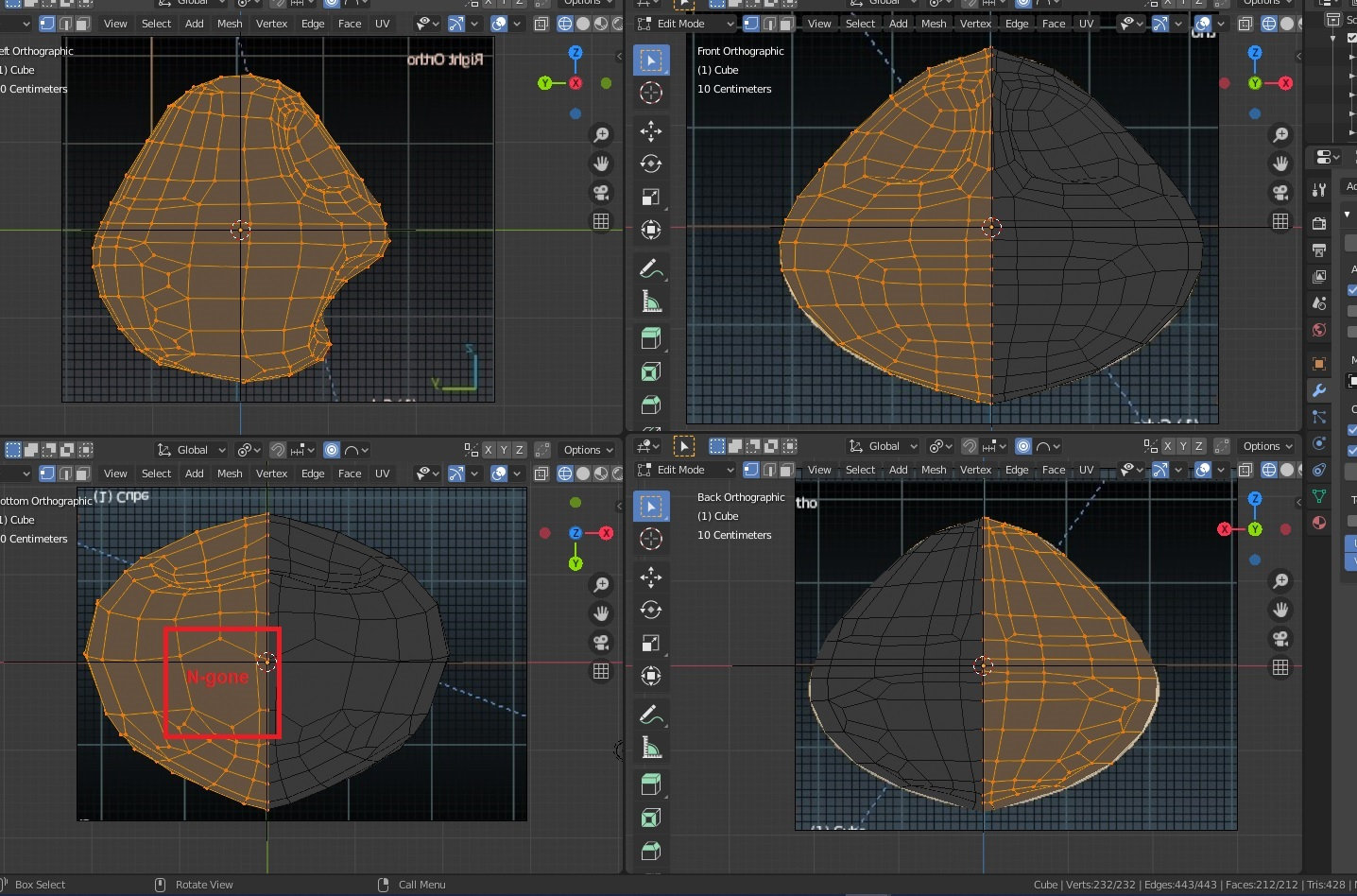Activate Extrude Region tool in Back Orthographic viewport

coord(651,784)
